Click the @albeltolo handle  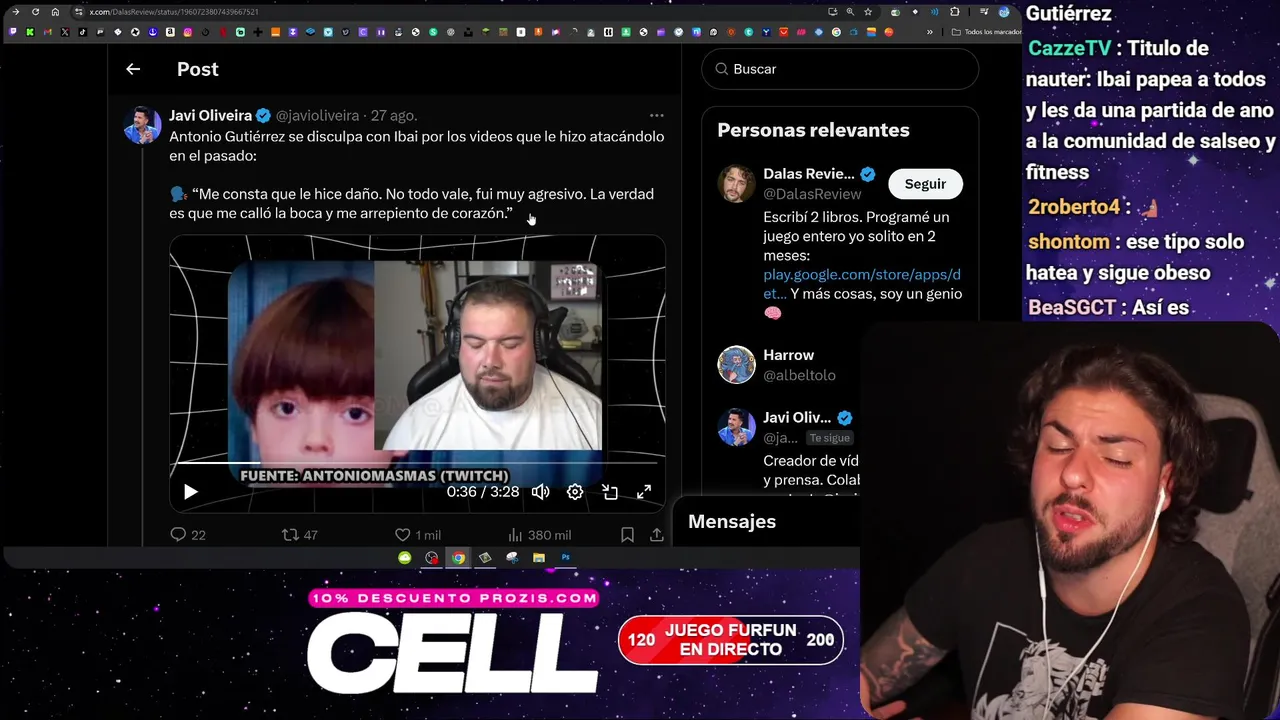[799, 375]
